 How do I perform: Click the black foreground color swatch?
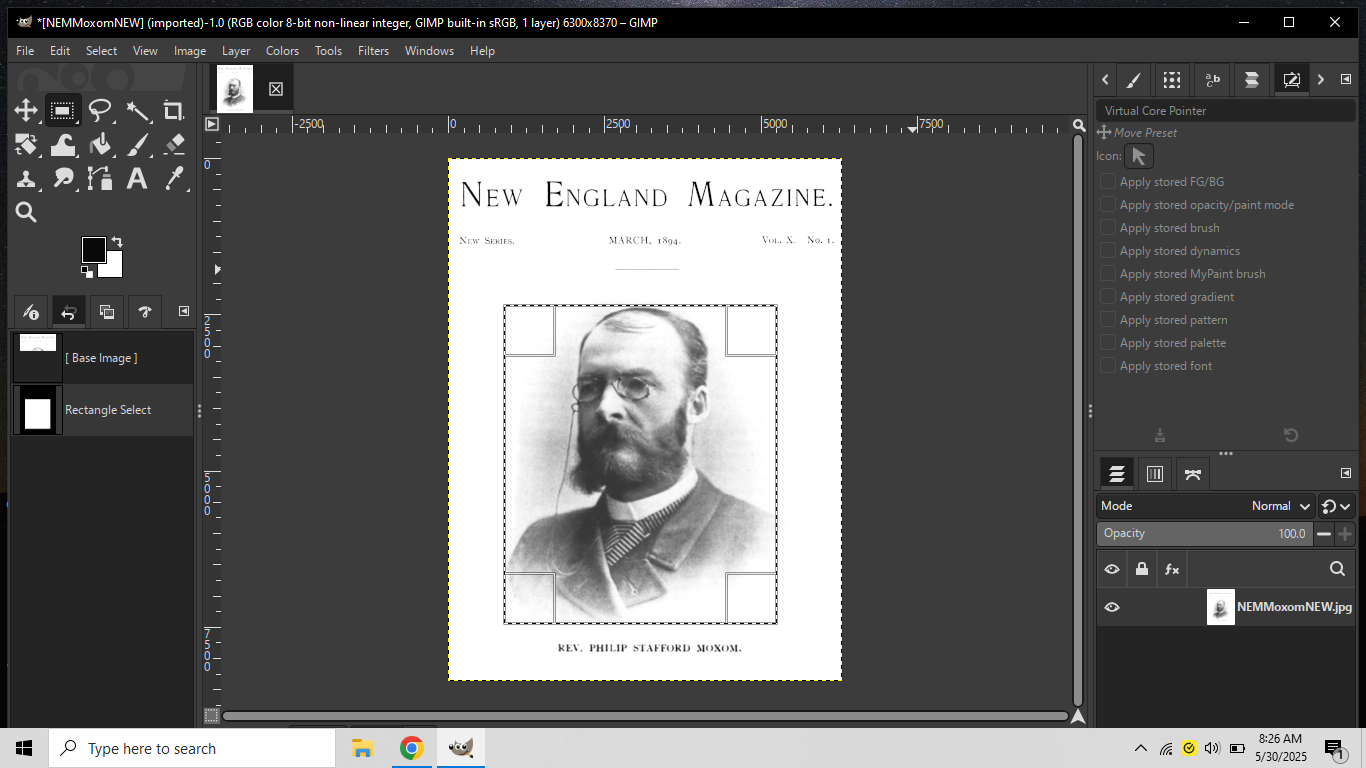[x=93, y=249]
